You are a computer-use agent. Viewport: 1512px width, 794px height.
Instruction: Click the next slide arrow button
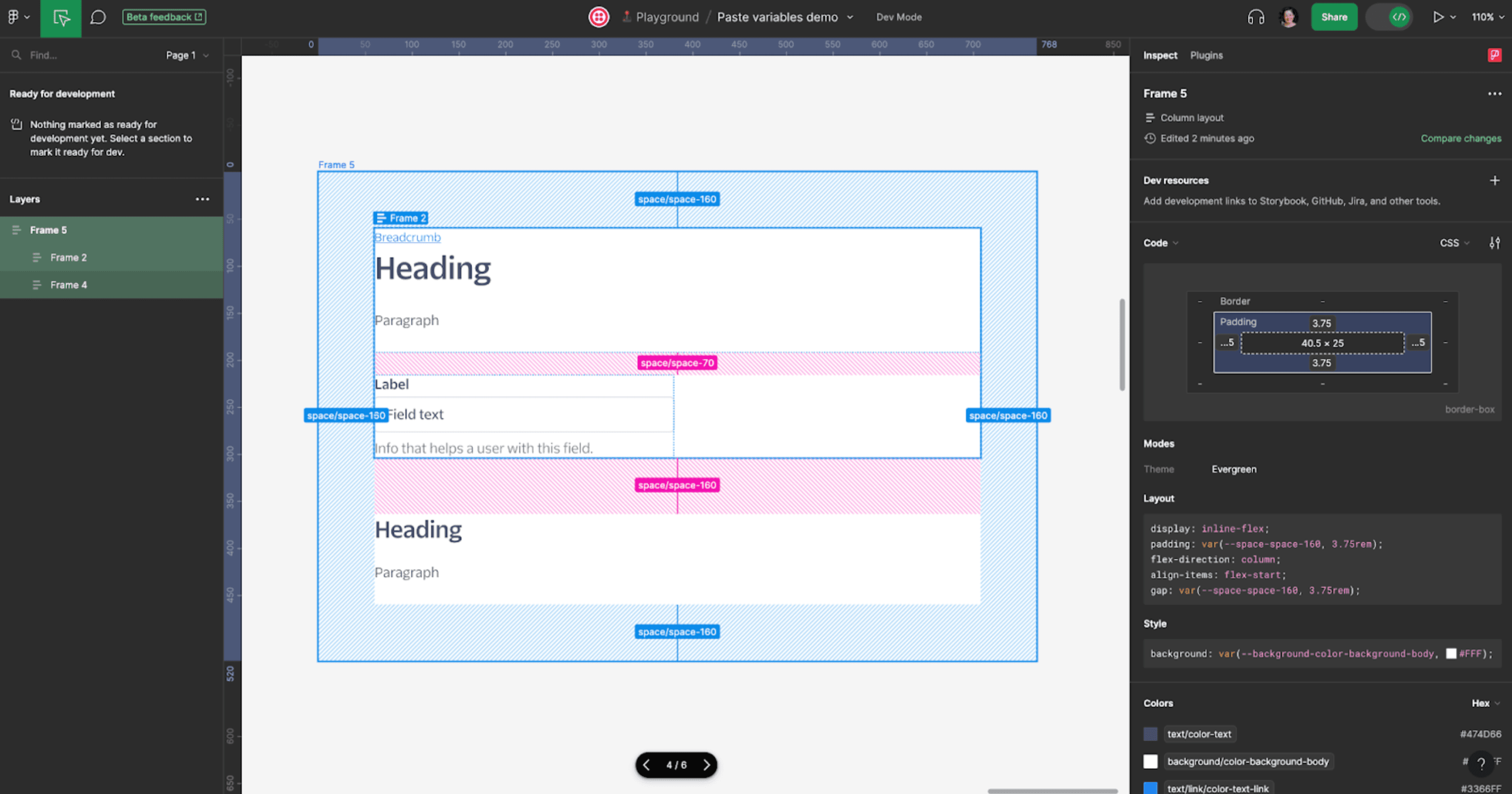pyautogui.click(x=707, y=764)
